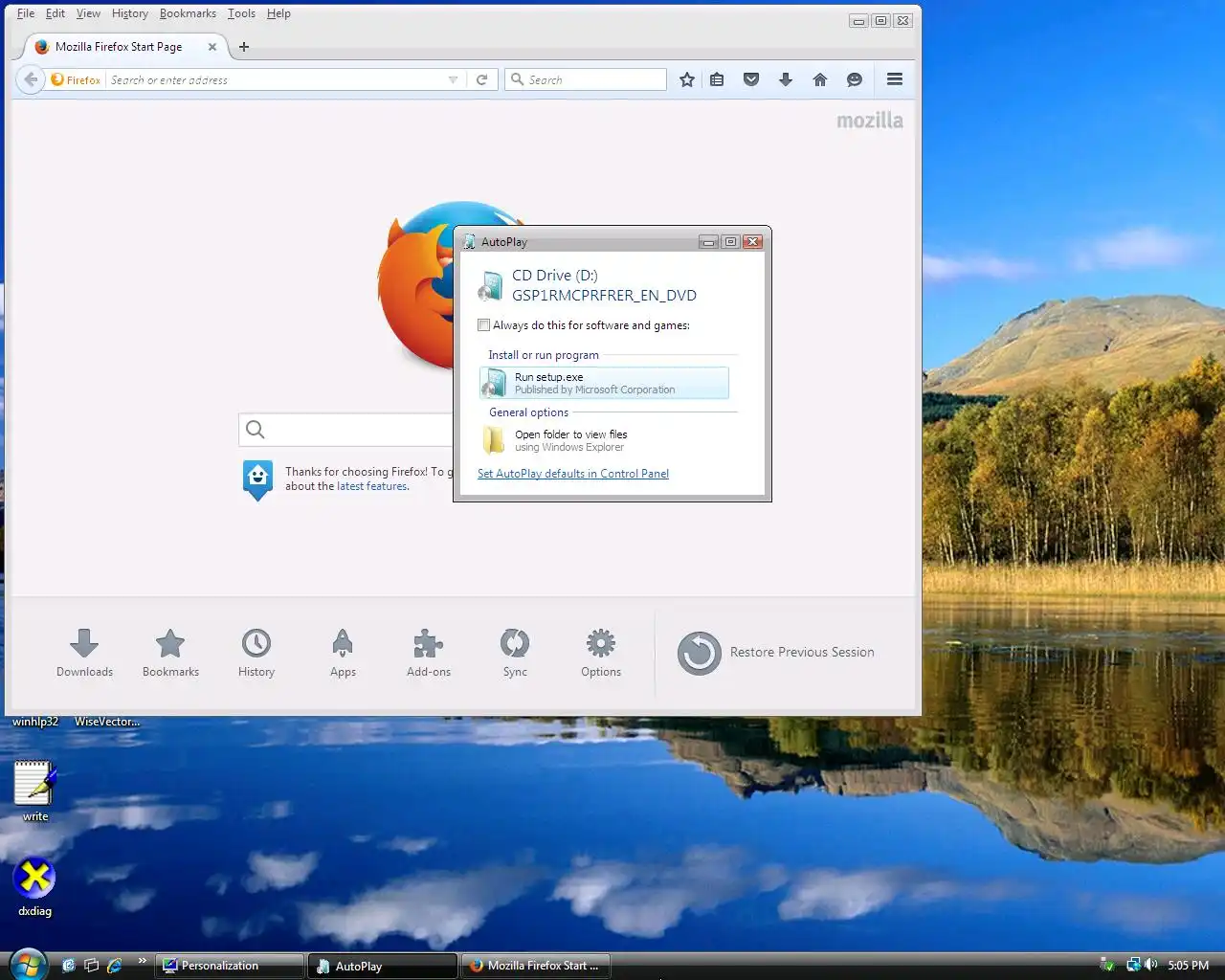This screenshot has height=980, width=1225.
Task: Close the Mozilla Firefox Start Page tab
Action: (x=212, y=47)
